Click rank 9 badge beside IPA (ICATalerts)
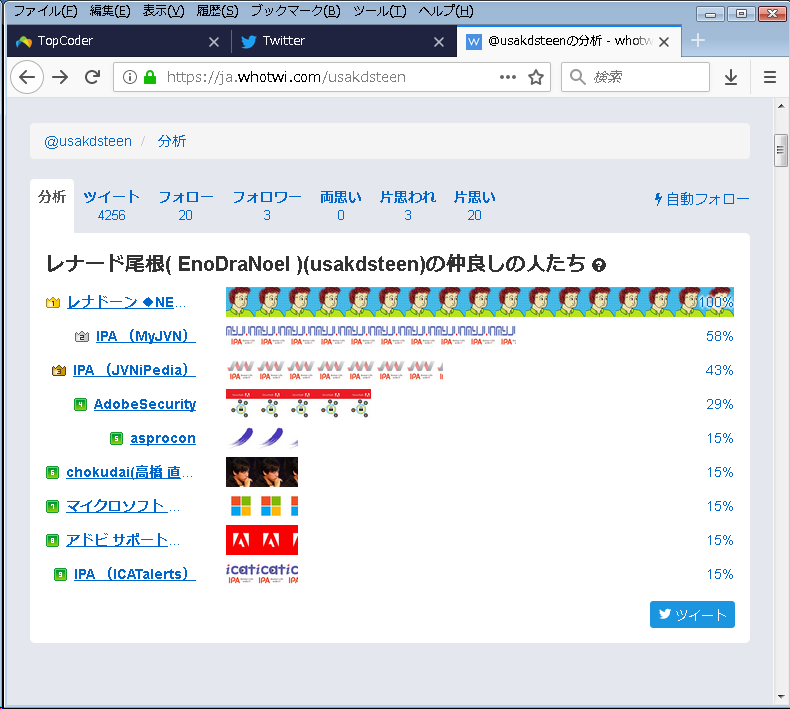790x709 pixels. click(x=60, y=574)
